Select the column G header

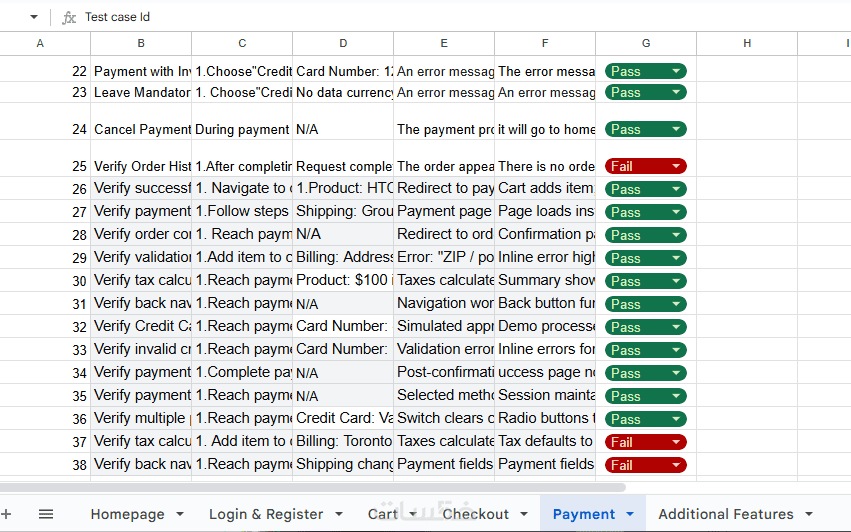(646, 43)
